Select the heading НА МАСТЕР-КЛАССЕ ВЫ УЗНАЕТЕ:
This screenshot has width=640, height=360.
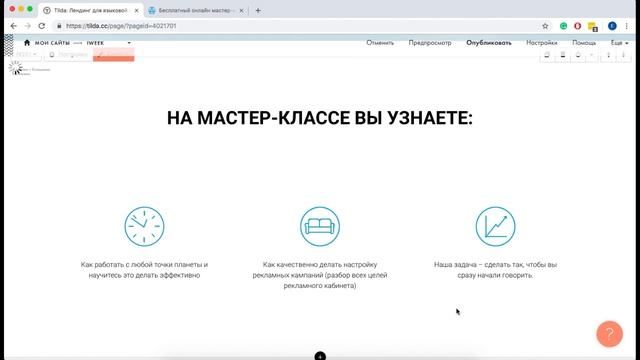pos(320,118)
